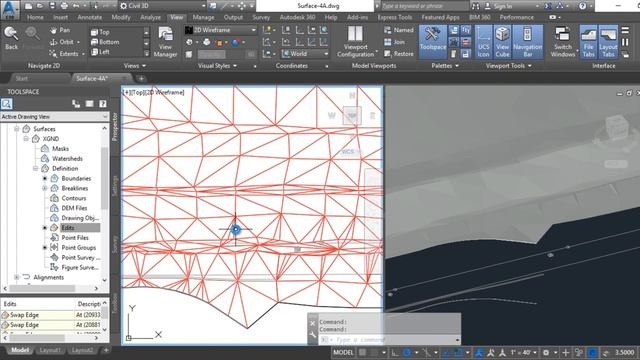
Task: Open the 2D Wireframe visual style dropdown
Action: (220, 30)
